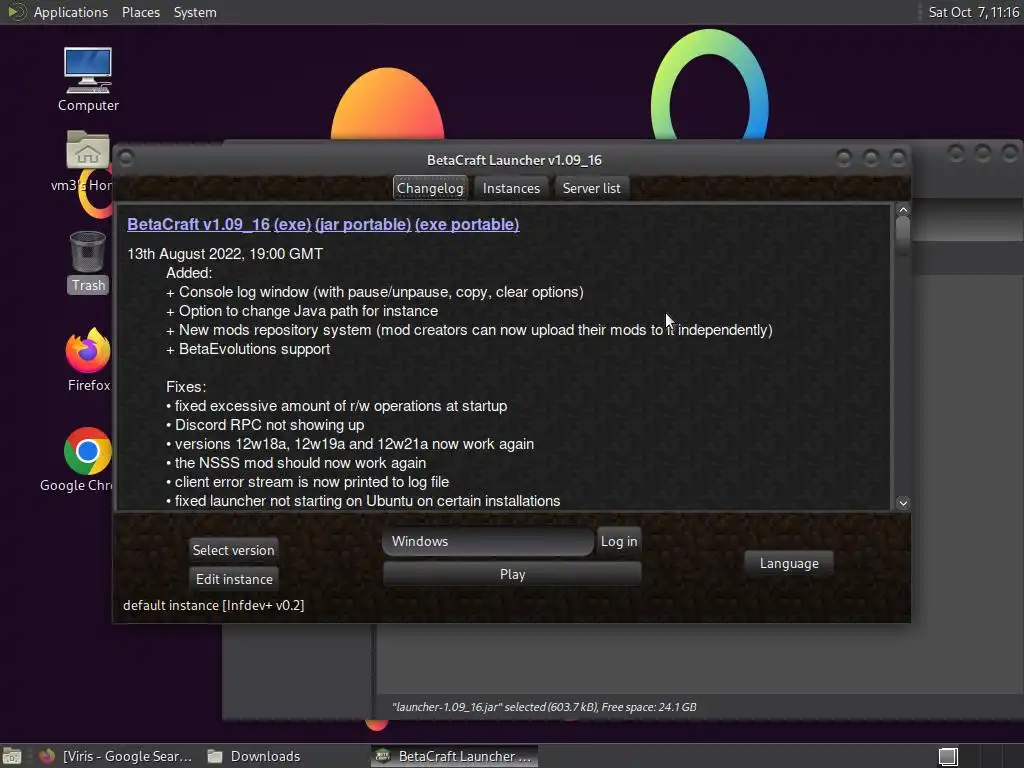Click the '13th August 2022, 19:00 GMT' date text
The height and width of the screenshot is (768, 1024).
tap(225, 254)
